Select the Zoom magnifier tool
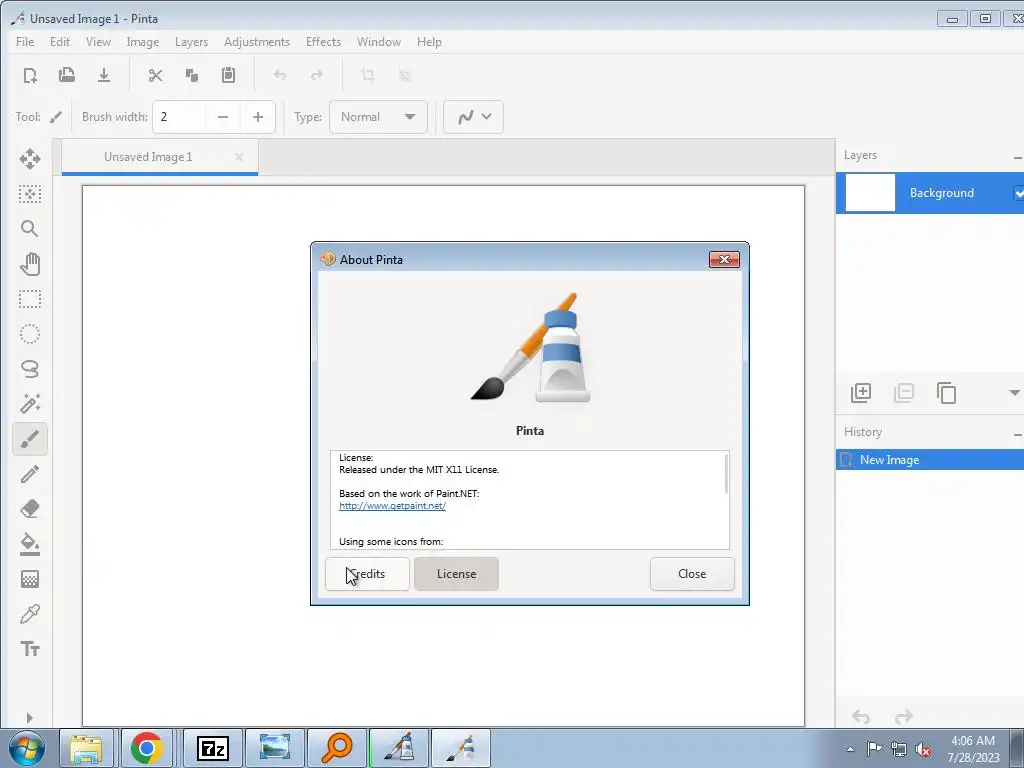The width and height of the screenshot is (1024, 768). tap(30, 229)
